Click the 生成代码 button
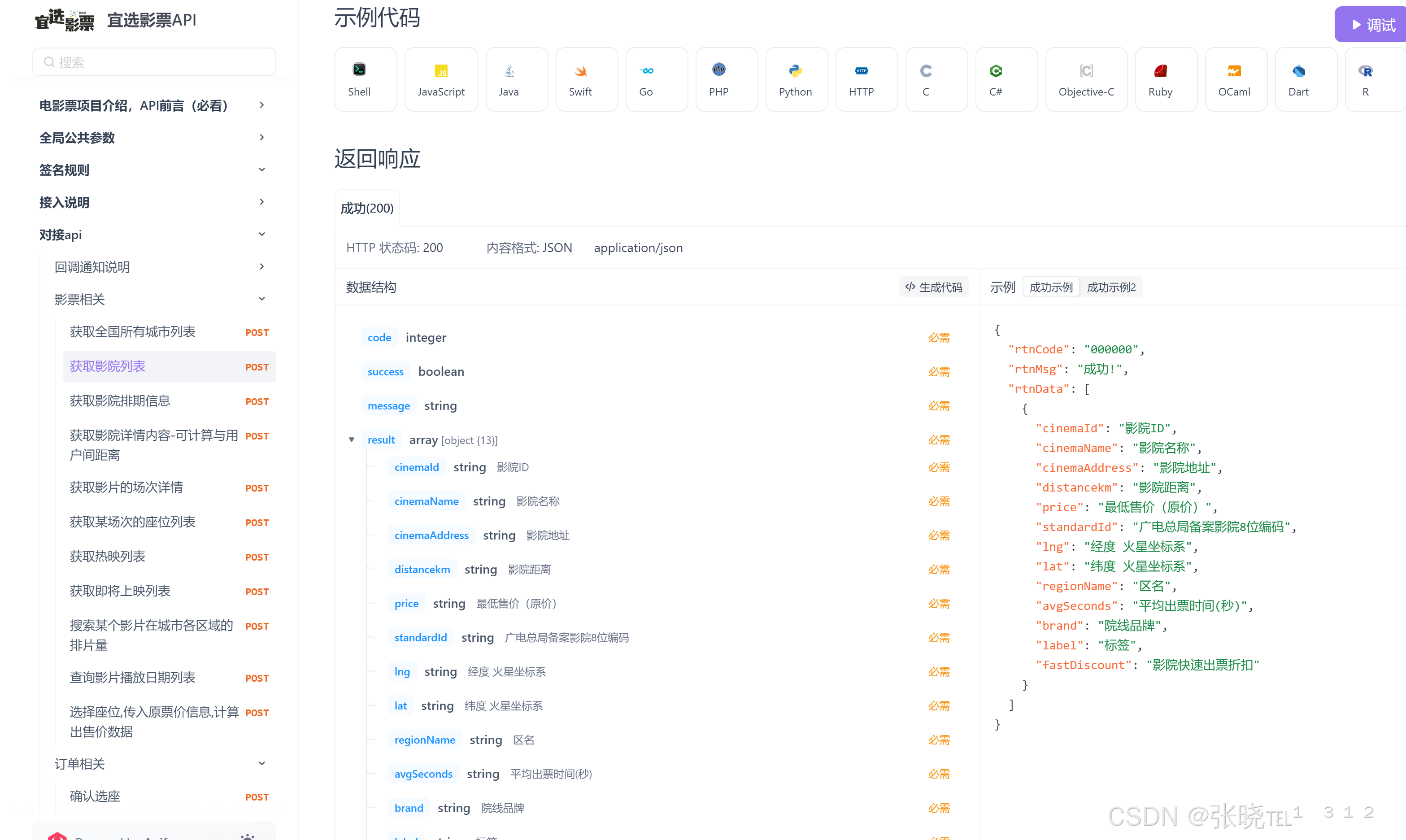 933,287
